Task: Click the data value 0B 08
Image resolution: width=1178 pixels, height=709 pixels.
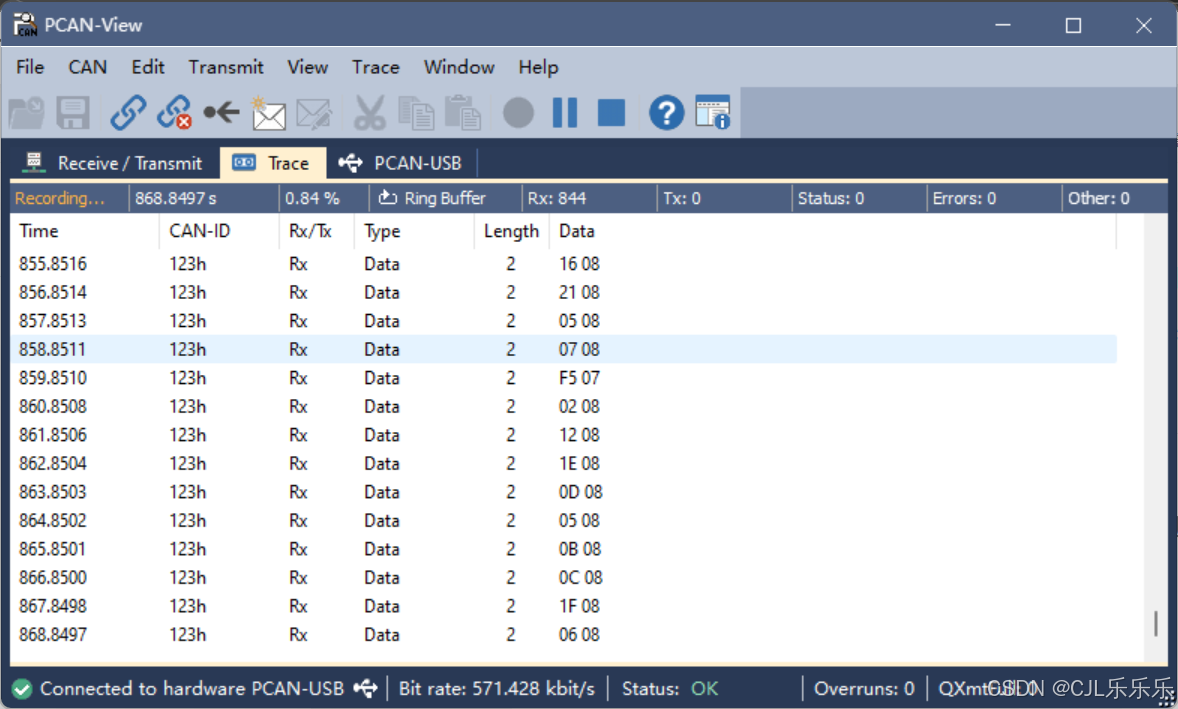Action: tap(580, 549)
